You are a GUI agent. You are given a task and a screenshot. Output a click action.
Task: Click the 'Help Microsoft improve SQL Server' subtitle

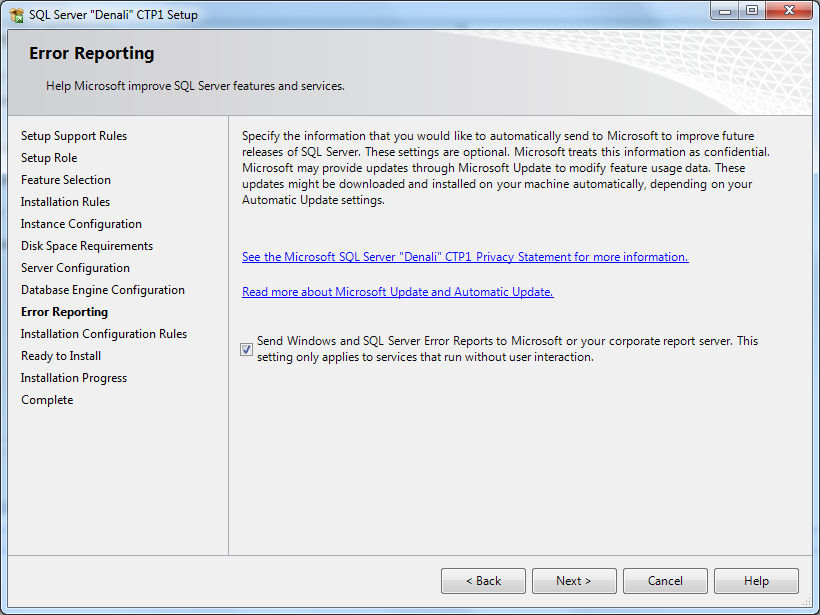(x=195, y=86)
